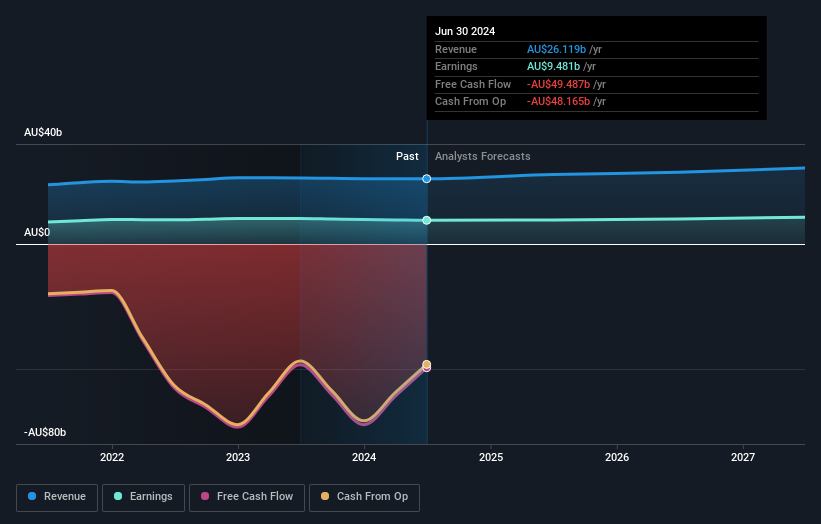821x524 pixels.
Task: Click the Revenue row label in the tooltip
Action: (456, 49)
